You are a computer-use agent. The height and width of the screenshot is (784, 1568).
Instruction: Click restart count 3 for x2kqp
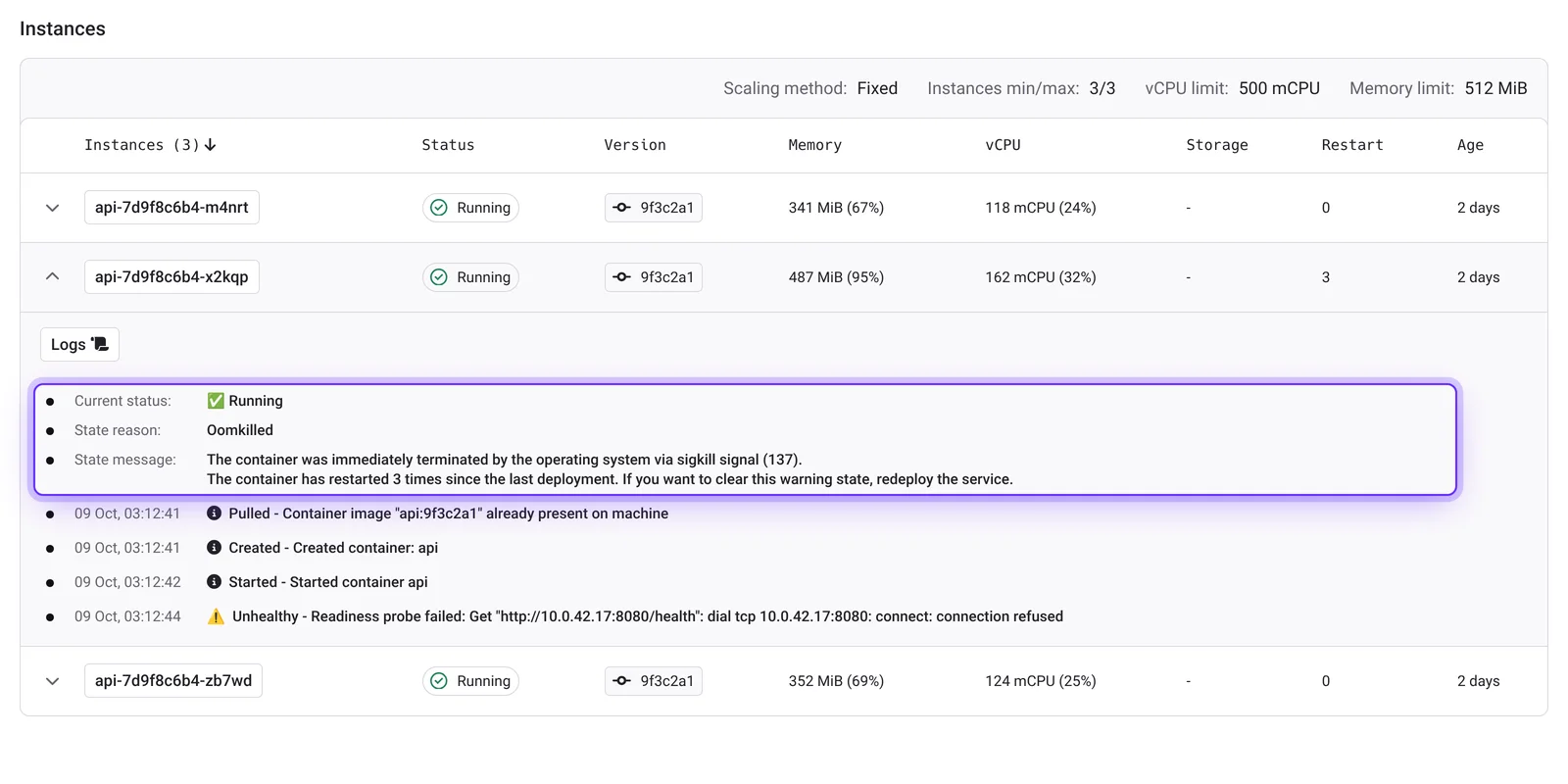[x=1326, y=277]
